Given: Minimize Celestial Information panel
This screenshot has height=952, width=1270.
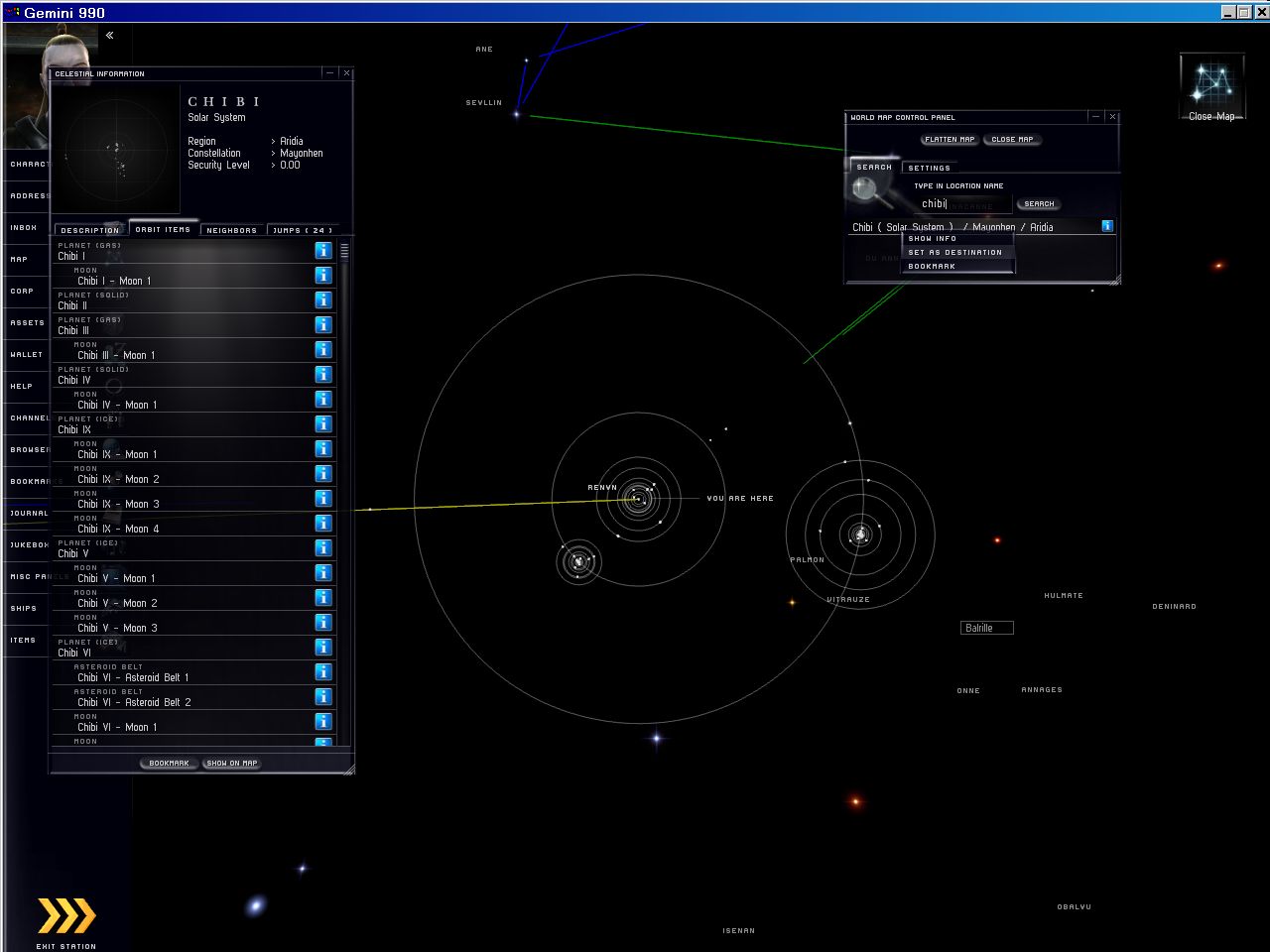Looking at the screenshot, I should click(329, 73).
